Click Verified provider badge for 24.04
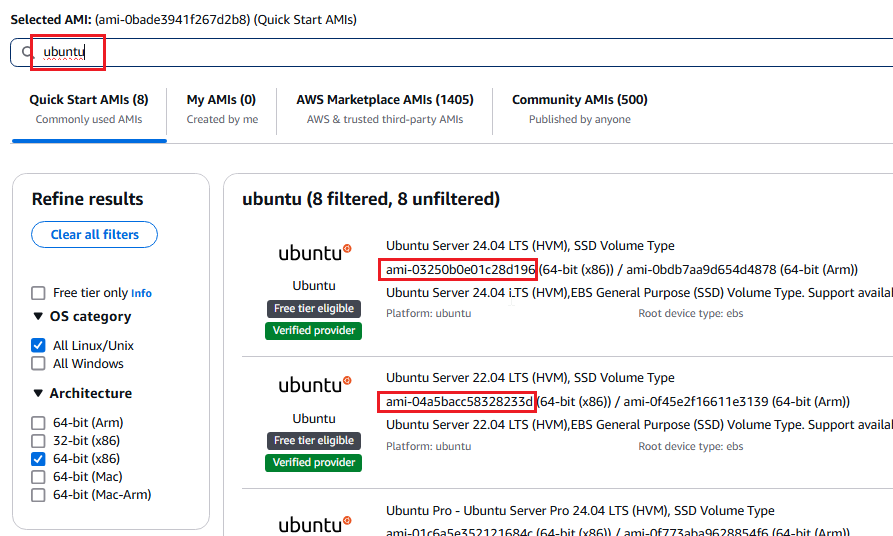Viewport: 893px width, 536px height. (x=313, y=331)
